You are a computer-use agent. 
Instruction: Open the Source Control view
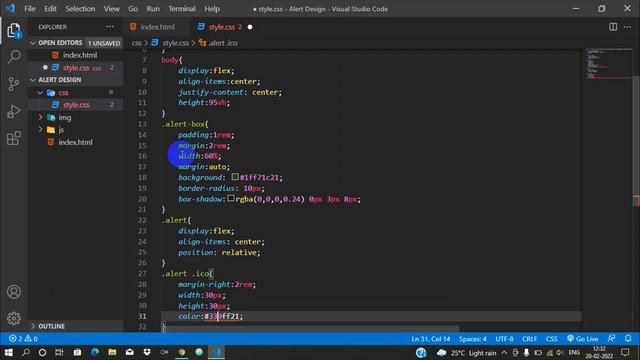pyautogui.click(x=14, y=84)
